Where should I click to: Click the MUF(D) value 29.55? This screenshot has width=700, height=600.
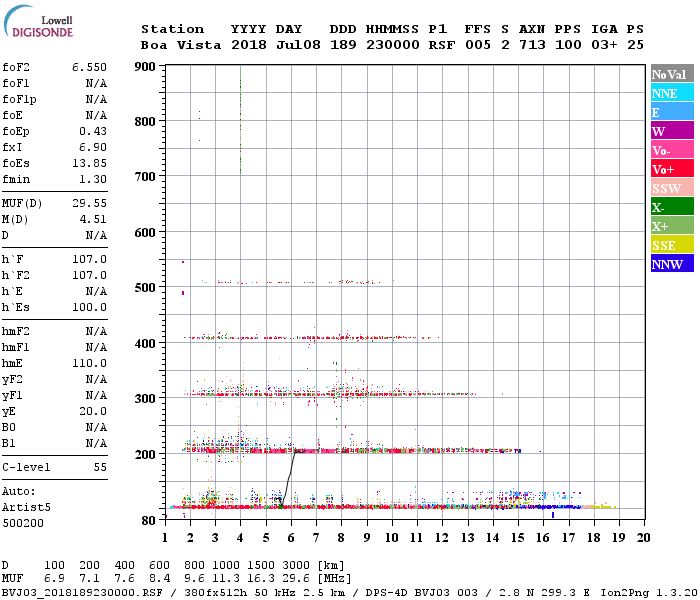pyautogui.click(x=89, y=204)
